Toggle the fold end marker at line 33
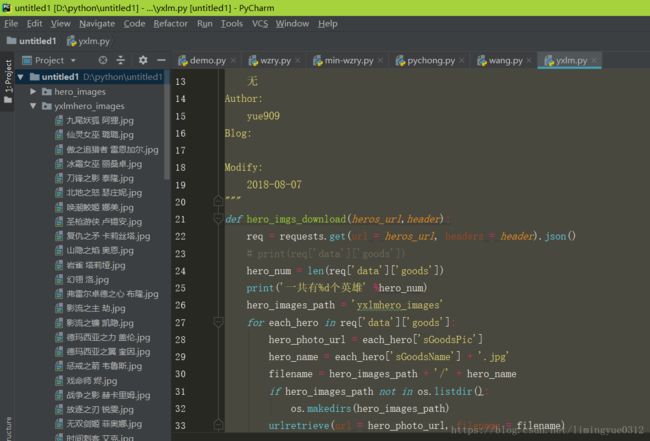650x441 pixels. 218,424
